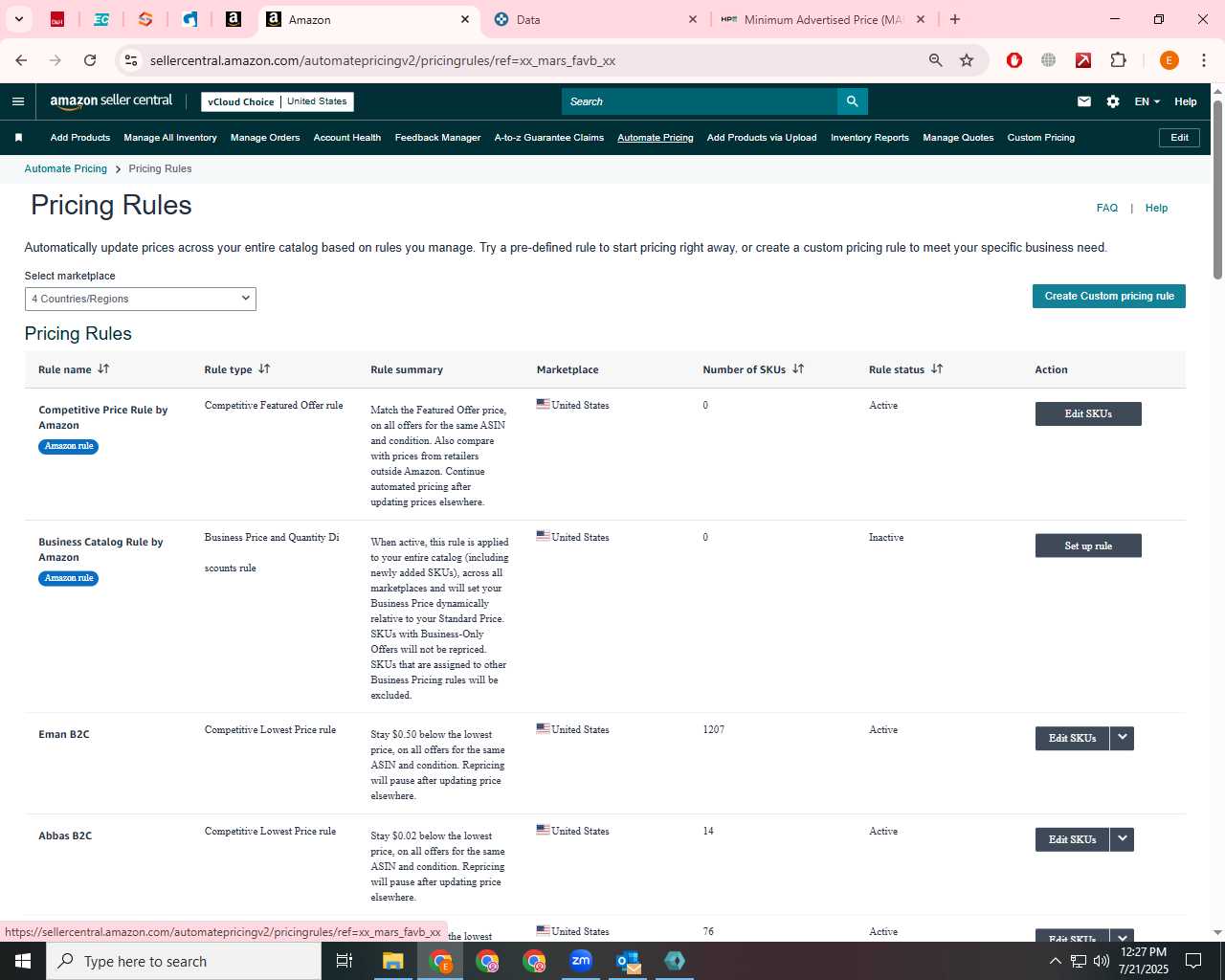Edit SKUs for Eman B2C
The image size is (1225, 980).
click(1072, 738)
